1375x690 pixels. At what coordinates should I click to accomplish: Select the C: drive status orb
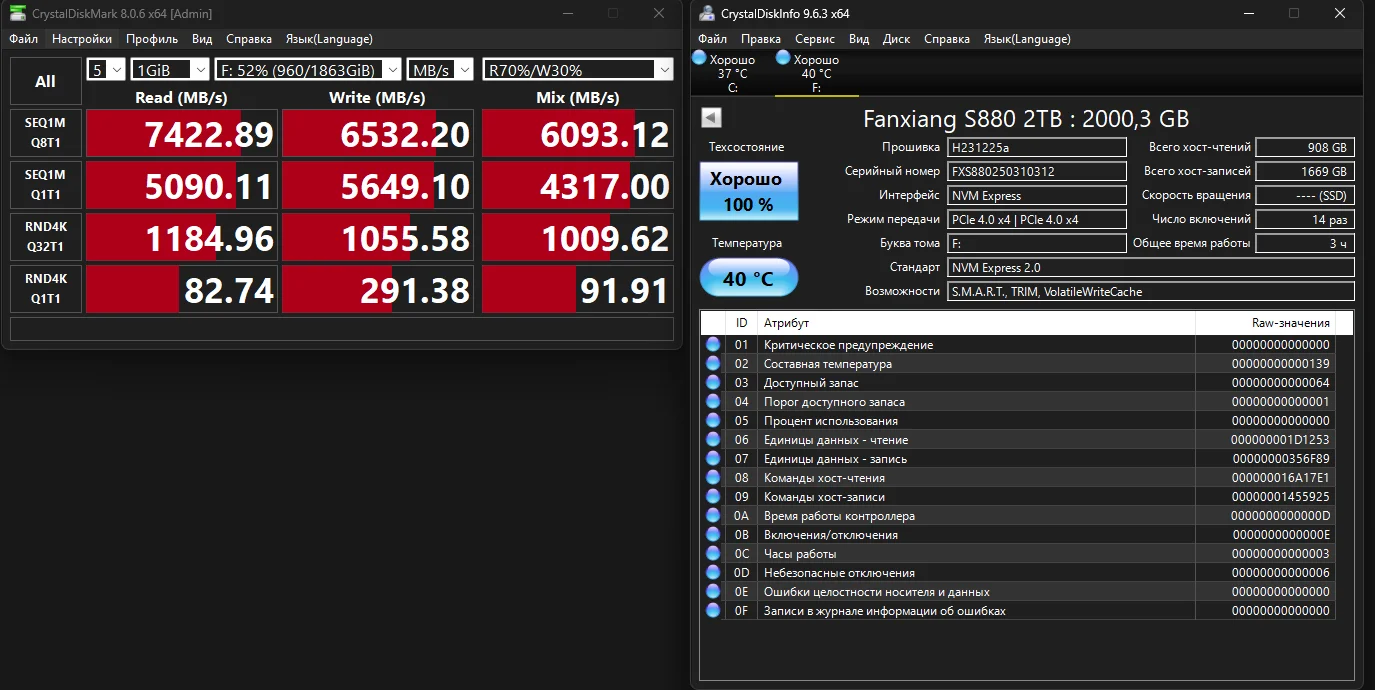click(699, 58)
